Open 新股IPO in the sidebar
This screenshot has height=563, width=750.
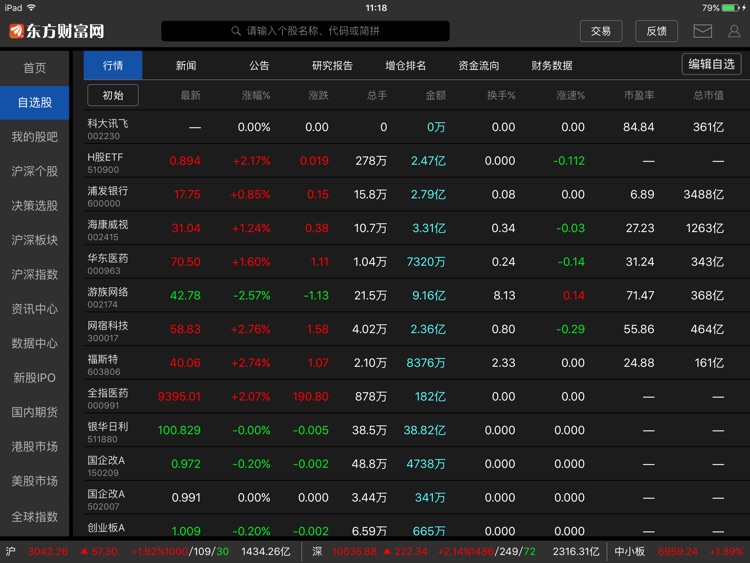tap(34, 378)
